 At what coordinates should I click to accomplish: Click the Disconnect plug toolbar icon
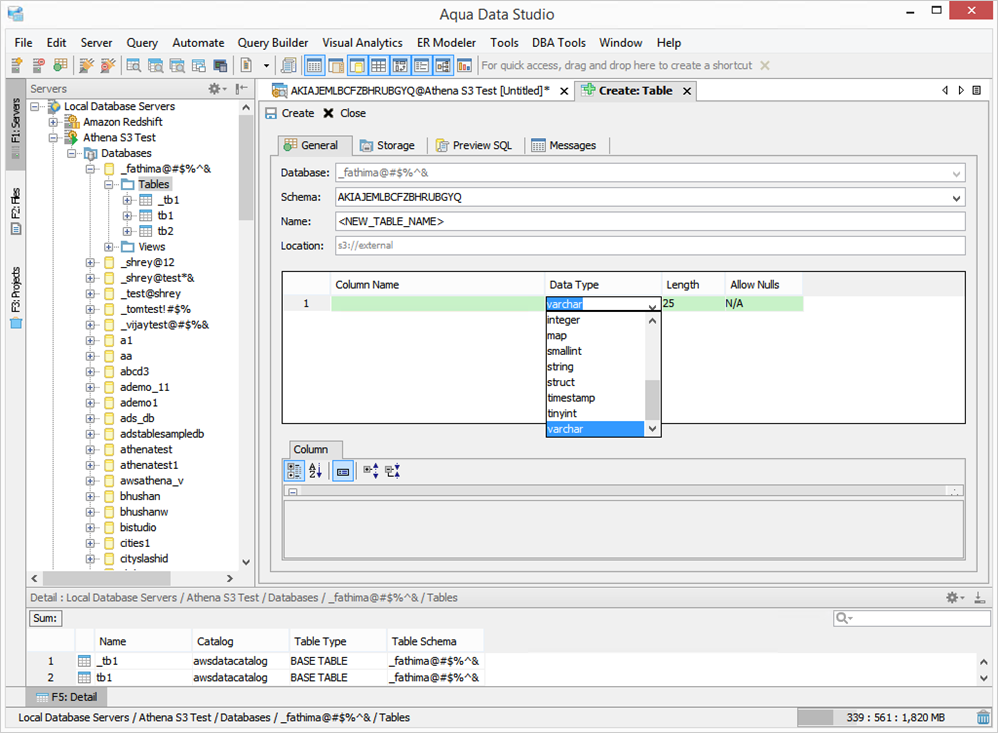coord(108,65)
